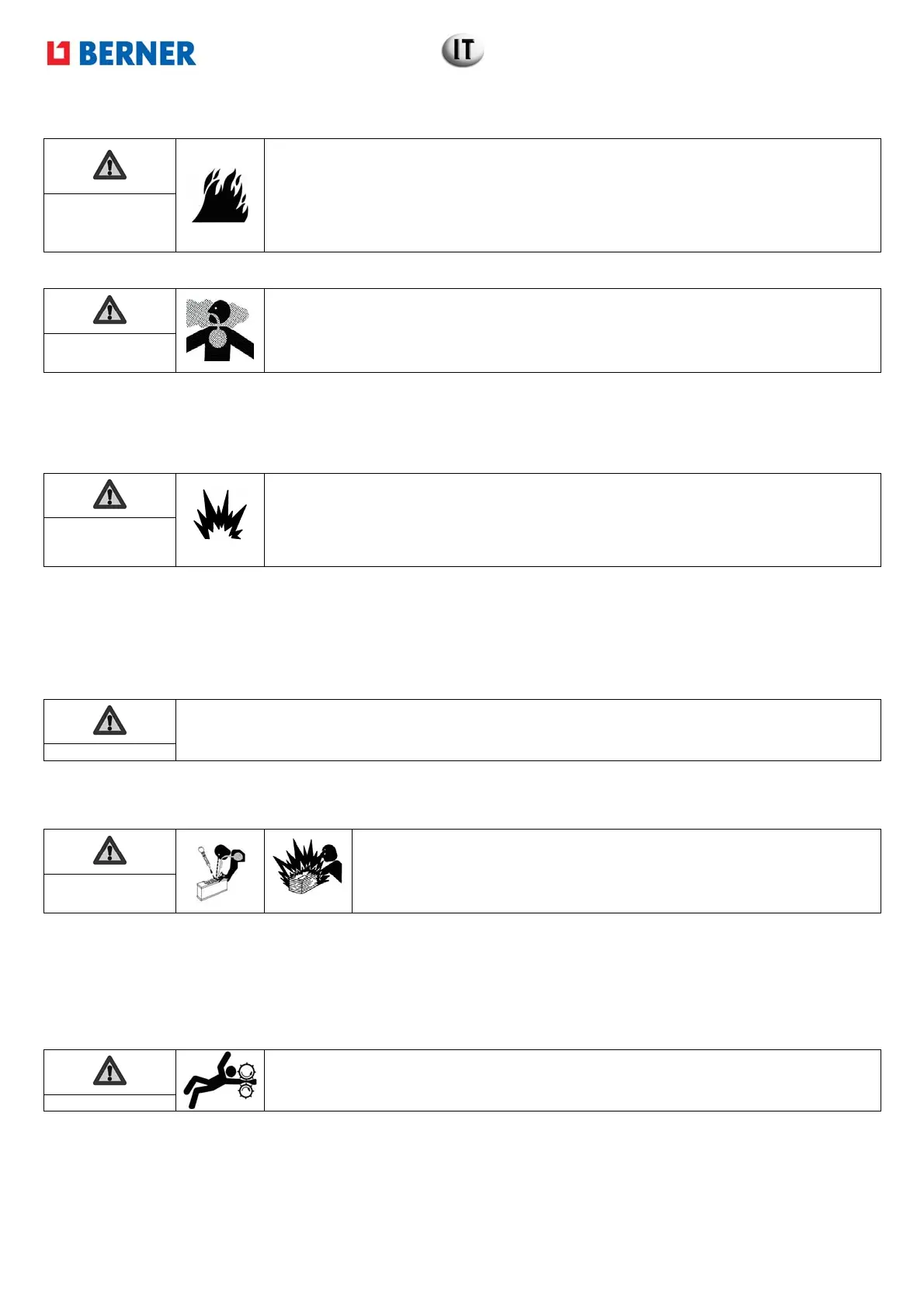This screenshot has height=1308, width=924.
Task: Click the red Berner square emblem
Action: click(x=58, y=54)
